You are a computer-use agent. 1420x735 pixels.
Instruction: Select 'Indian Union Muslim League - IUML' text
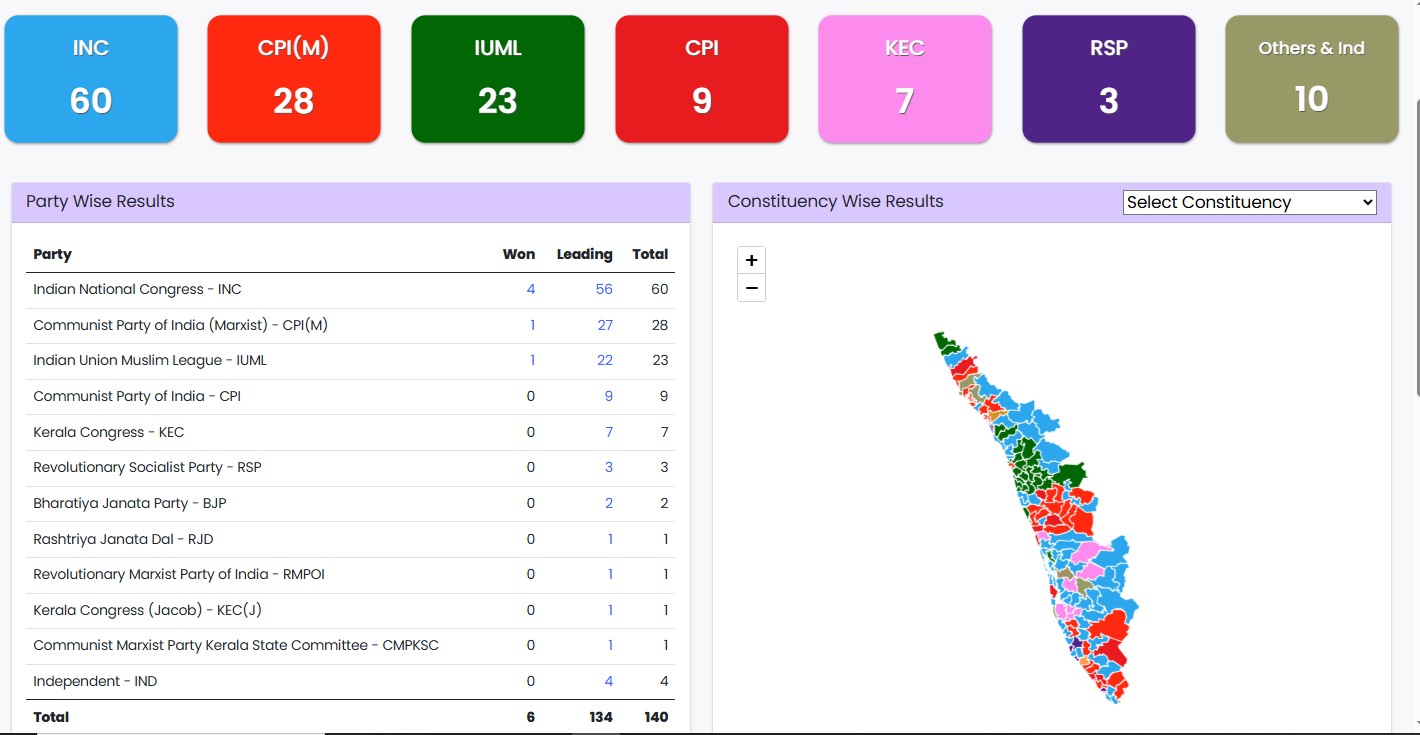150,360
